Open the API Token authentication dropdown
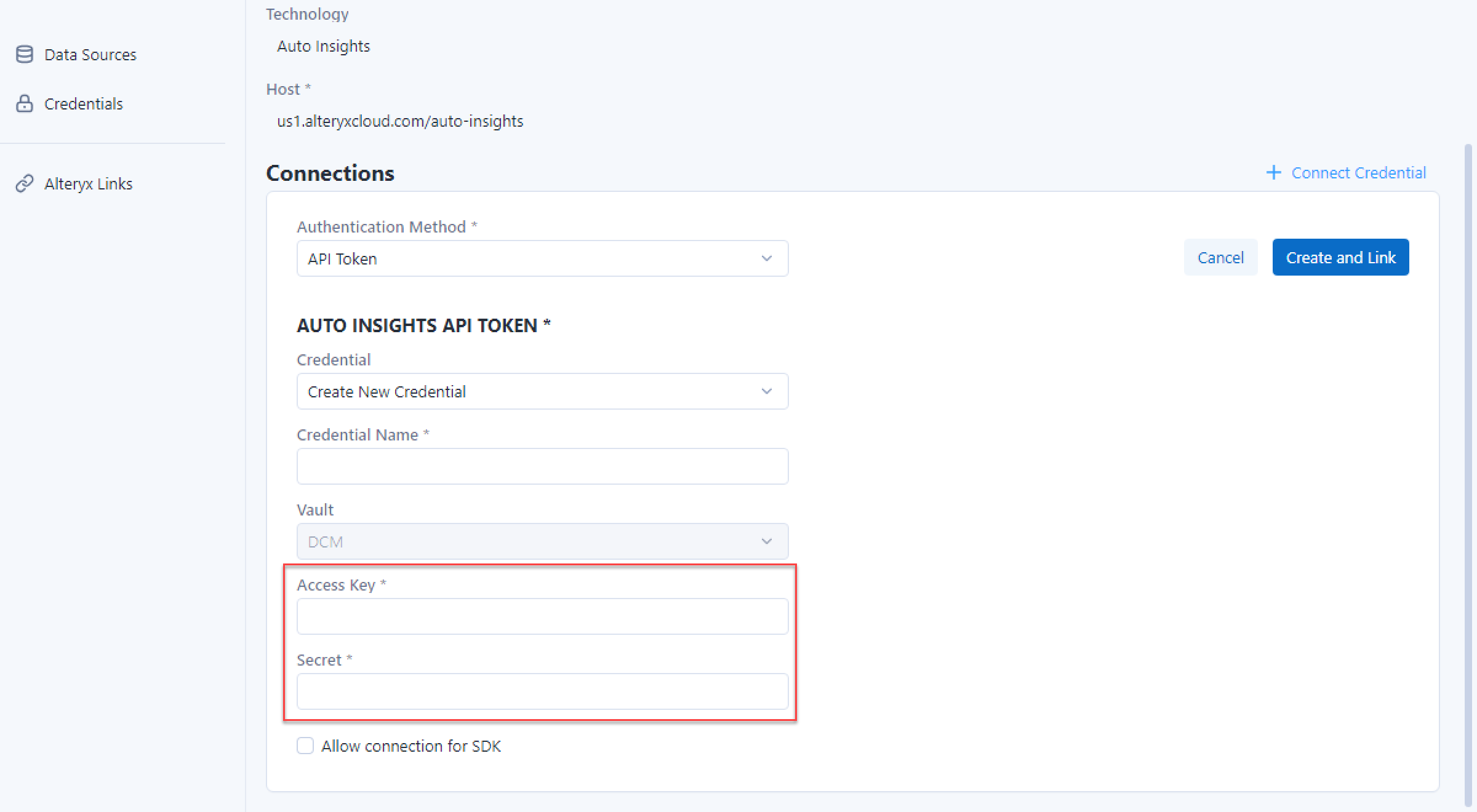The width and height of the screenshot is (1477, 812). (x=529, y=258)
